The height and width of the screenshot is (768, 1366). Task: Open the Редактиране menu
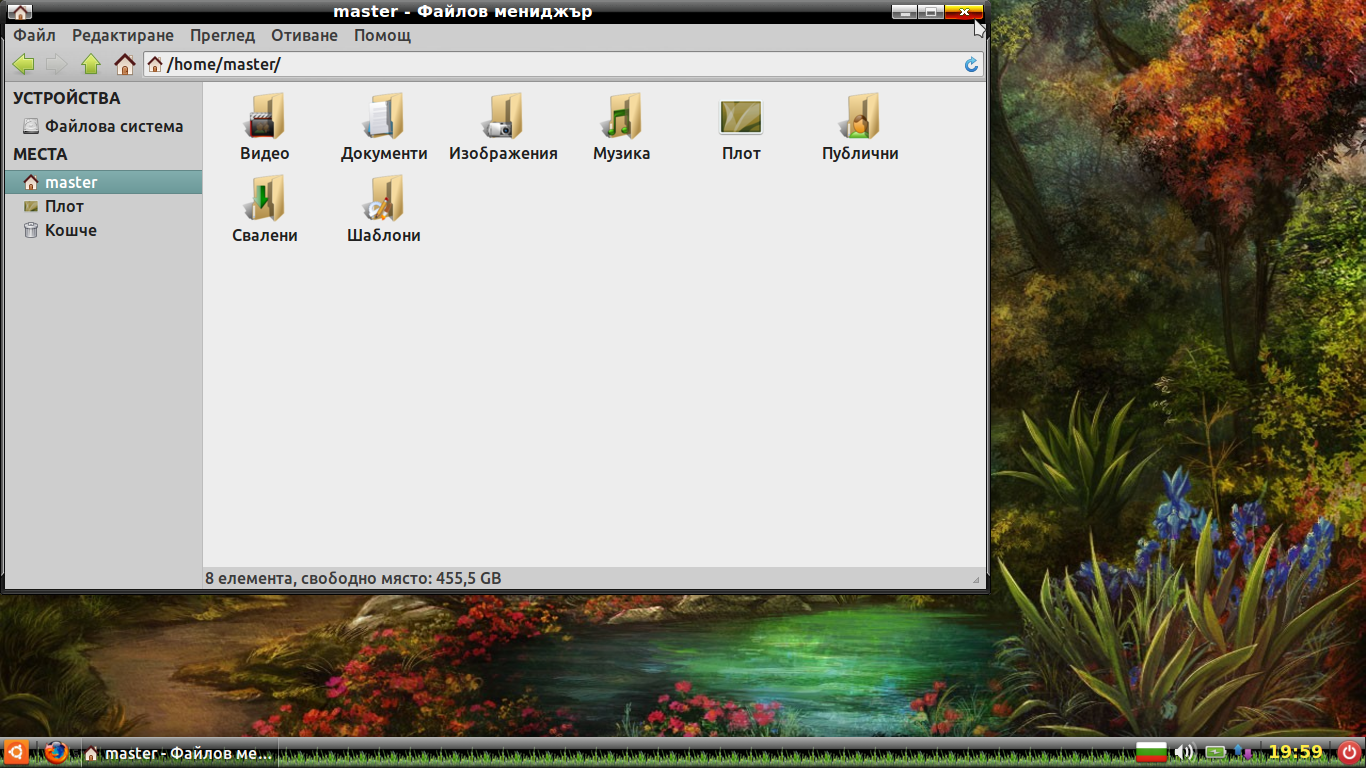[x=123, y=35]
